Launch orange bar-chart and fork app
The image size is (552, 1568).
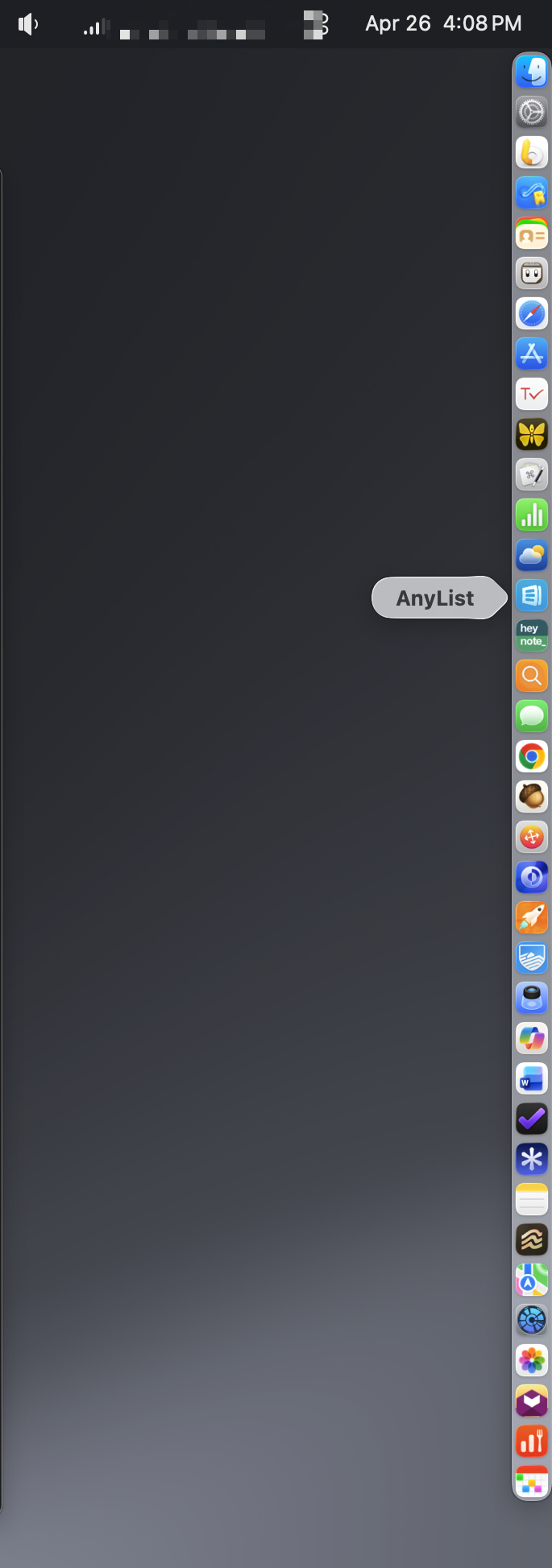pos(532,1442)
